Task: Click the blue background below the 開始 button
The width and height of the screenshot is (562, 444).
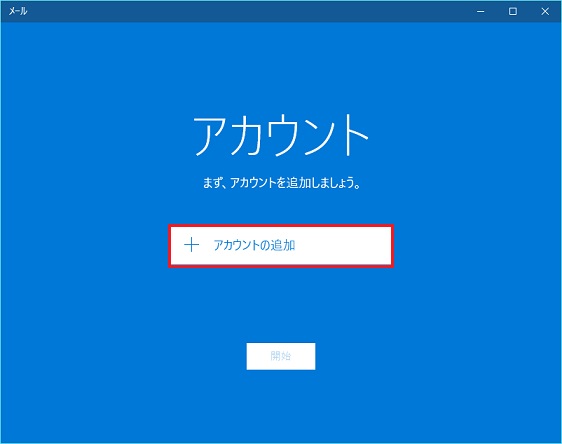Action: point(281,405)
